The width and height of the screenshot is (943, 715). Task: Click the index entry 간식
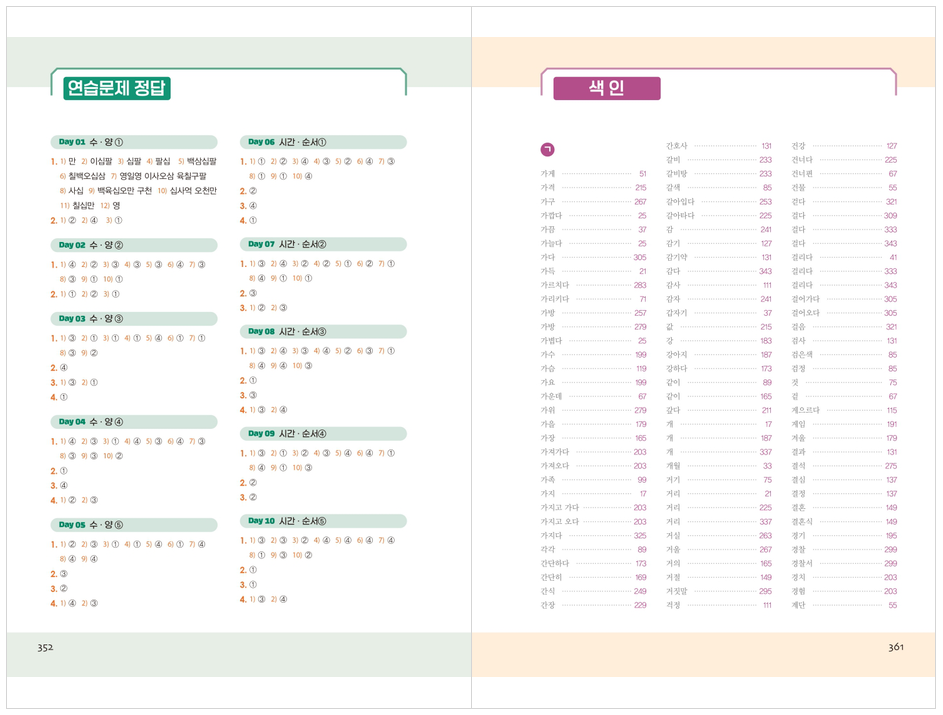click(594, 591)
